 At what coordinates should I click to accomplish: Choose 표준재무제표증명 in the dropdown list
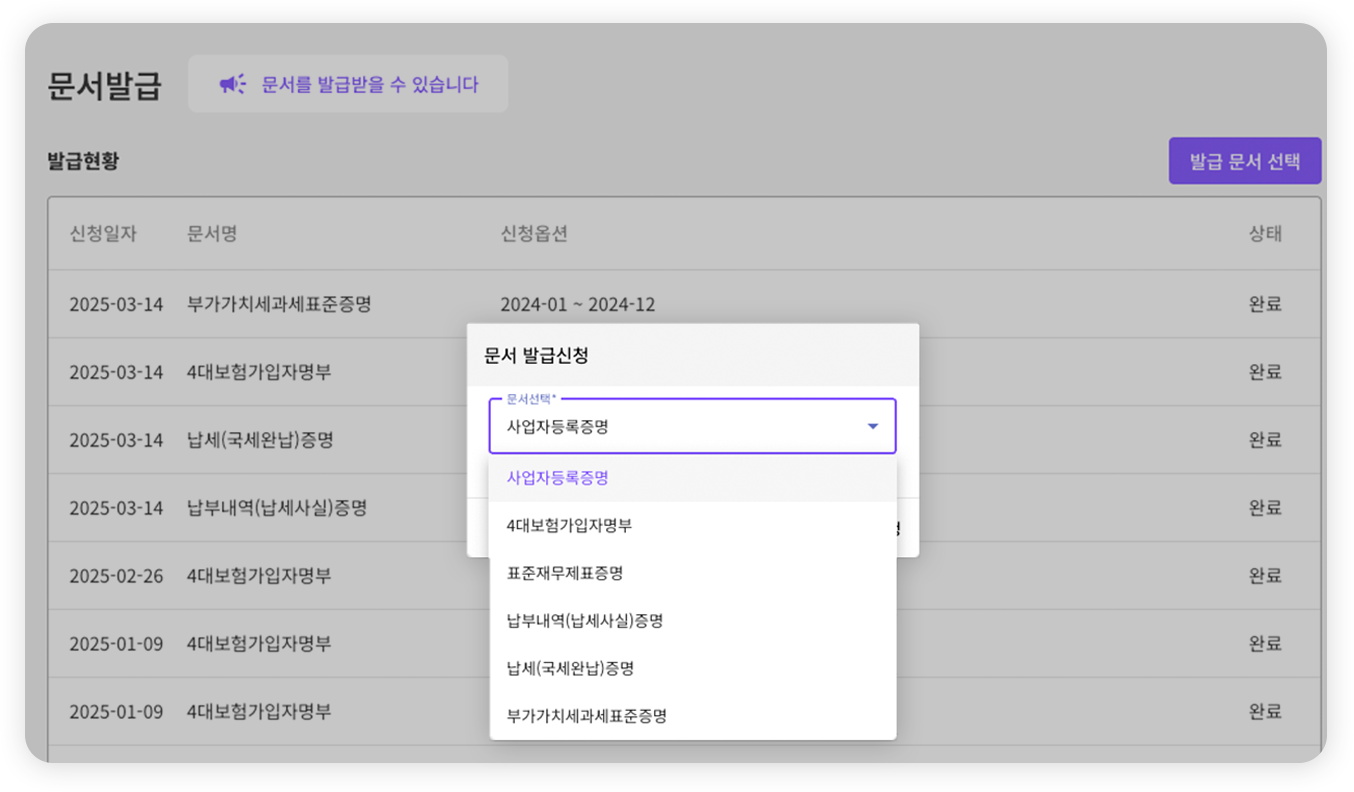click(x=692, y=573)
